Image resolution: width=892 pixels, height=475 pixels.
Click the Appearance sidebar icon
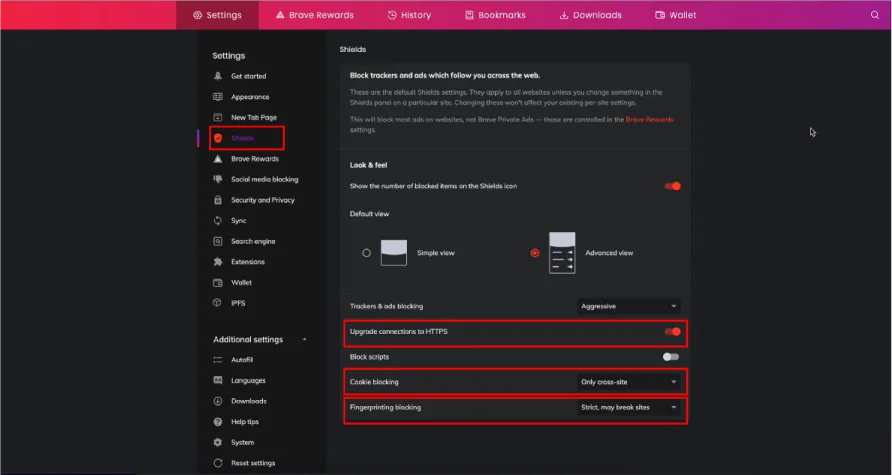click(x=218, y=97)
